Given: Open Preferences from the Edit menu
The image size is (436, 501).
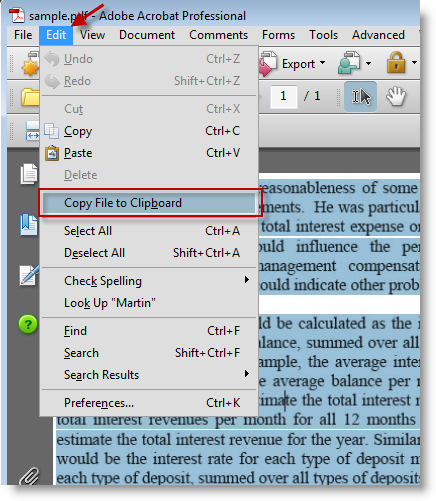Looking at the screenshot, I should (x=149, y=403).
